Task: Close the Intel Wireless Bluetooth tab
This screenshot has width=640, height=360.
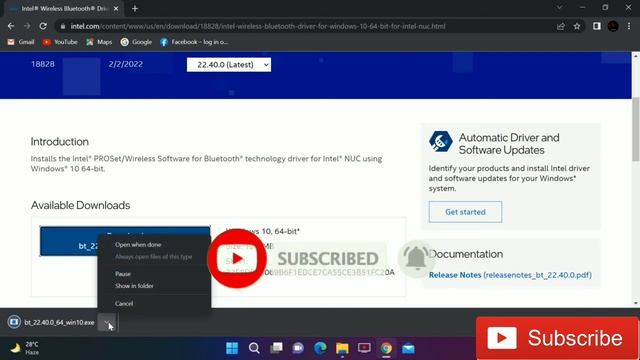Action: (116, 8)
